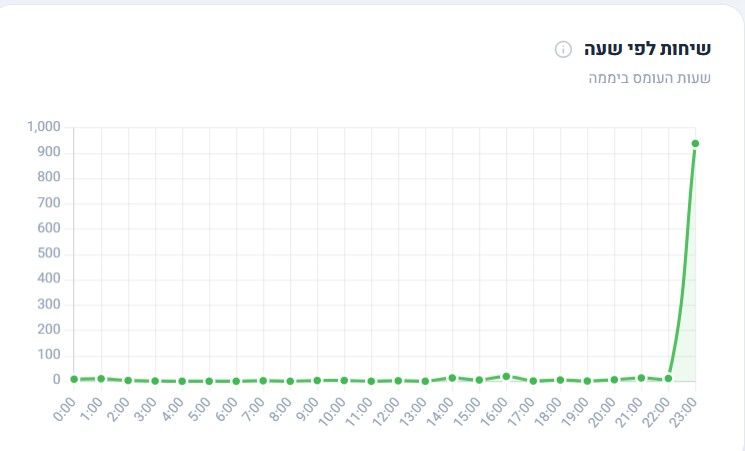This screenshot has height=451, width=745.
Task: Click the subtitle 'שעות העומס ביממה'
Action: (x=649, y=78)
